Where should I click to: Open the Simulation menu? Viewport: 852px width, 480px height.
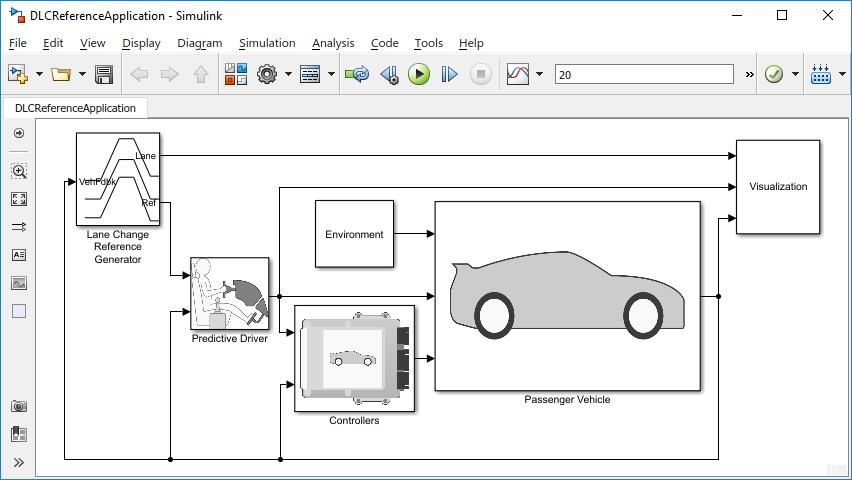pyautogui.click(x=267, y=43)
